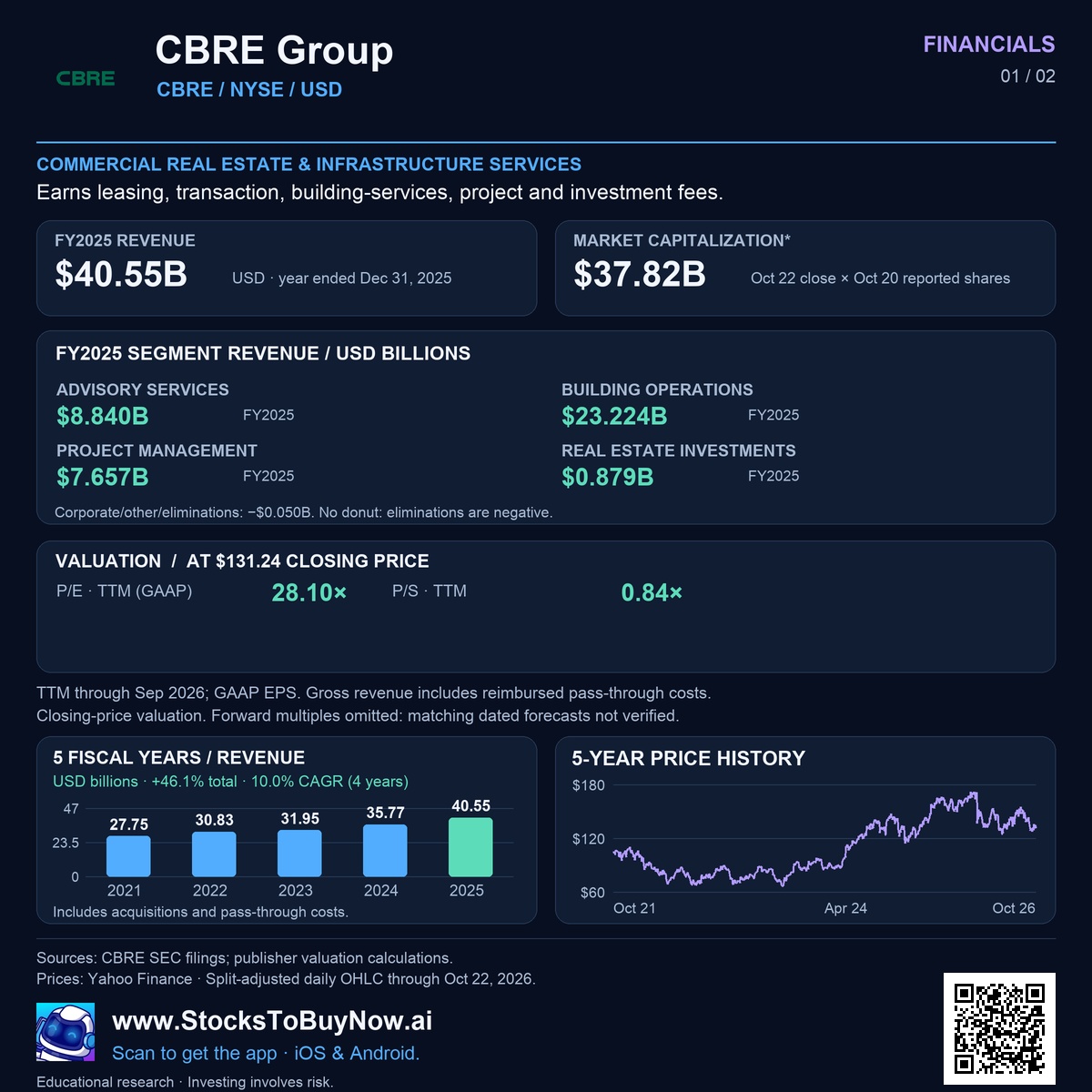Click the "Oct 26" date axis label
Viewport: 1092px width, 1092px height.
(x=1014, y=908)
